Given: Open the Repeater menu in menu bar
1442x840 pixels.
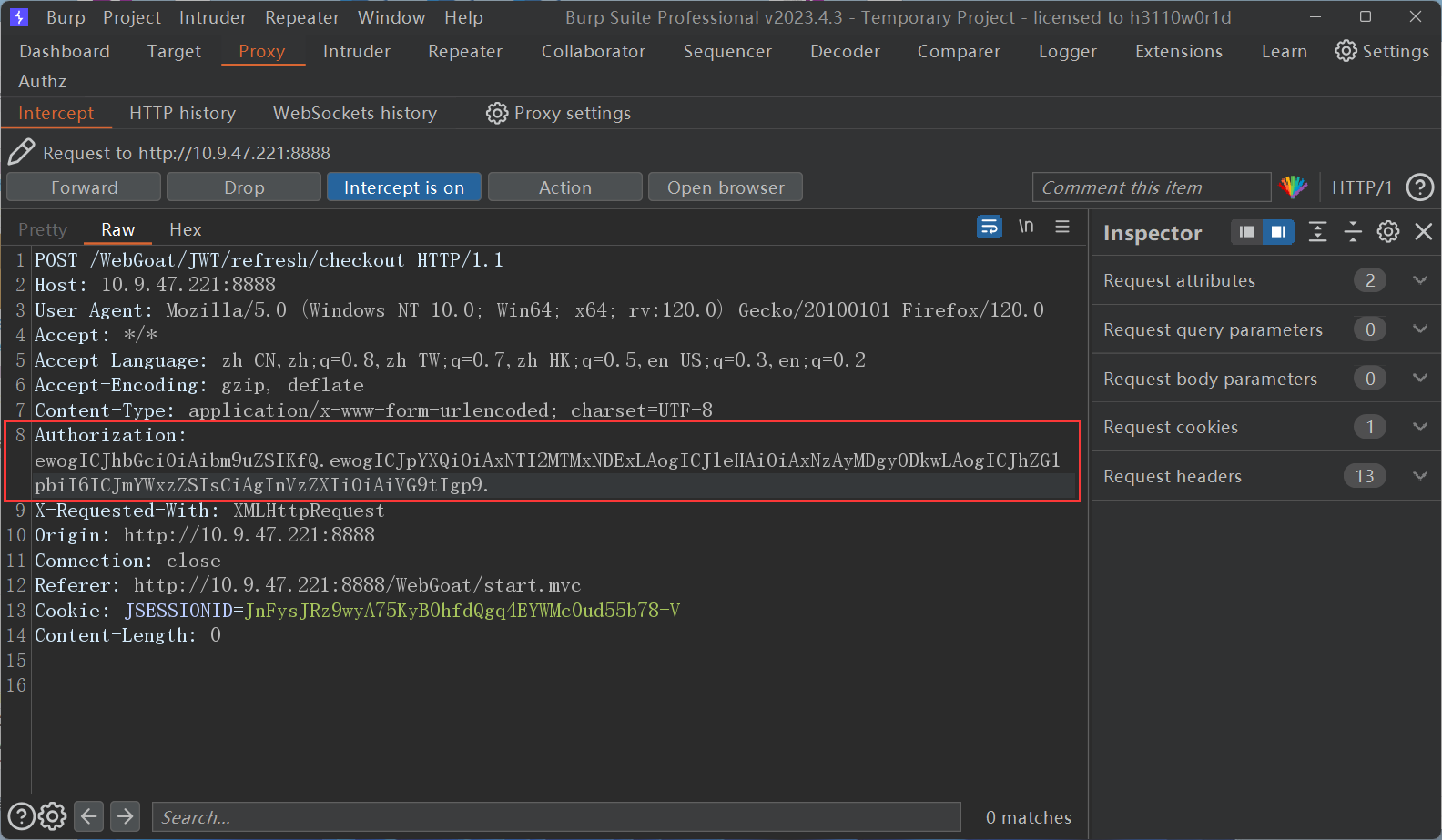Looking at the screenshot, I should [x=302, y=17].
